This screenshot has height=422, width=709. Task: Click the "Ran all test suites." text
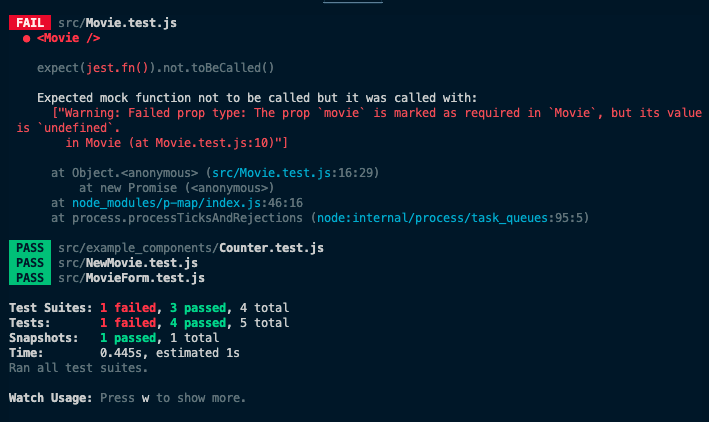pyautogui.click(x=78, y=367)
